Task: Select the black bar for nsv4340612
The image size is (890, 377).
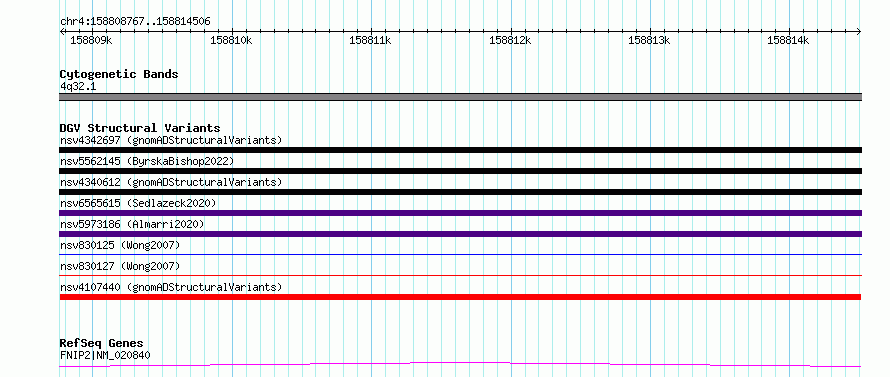Action: (460, 192)
